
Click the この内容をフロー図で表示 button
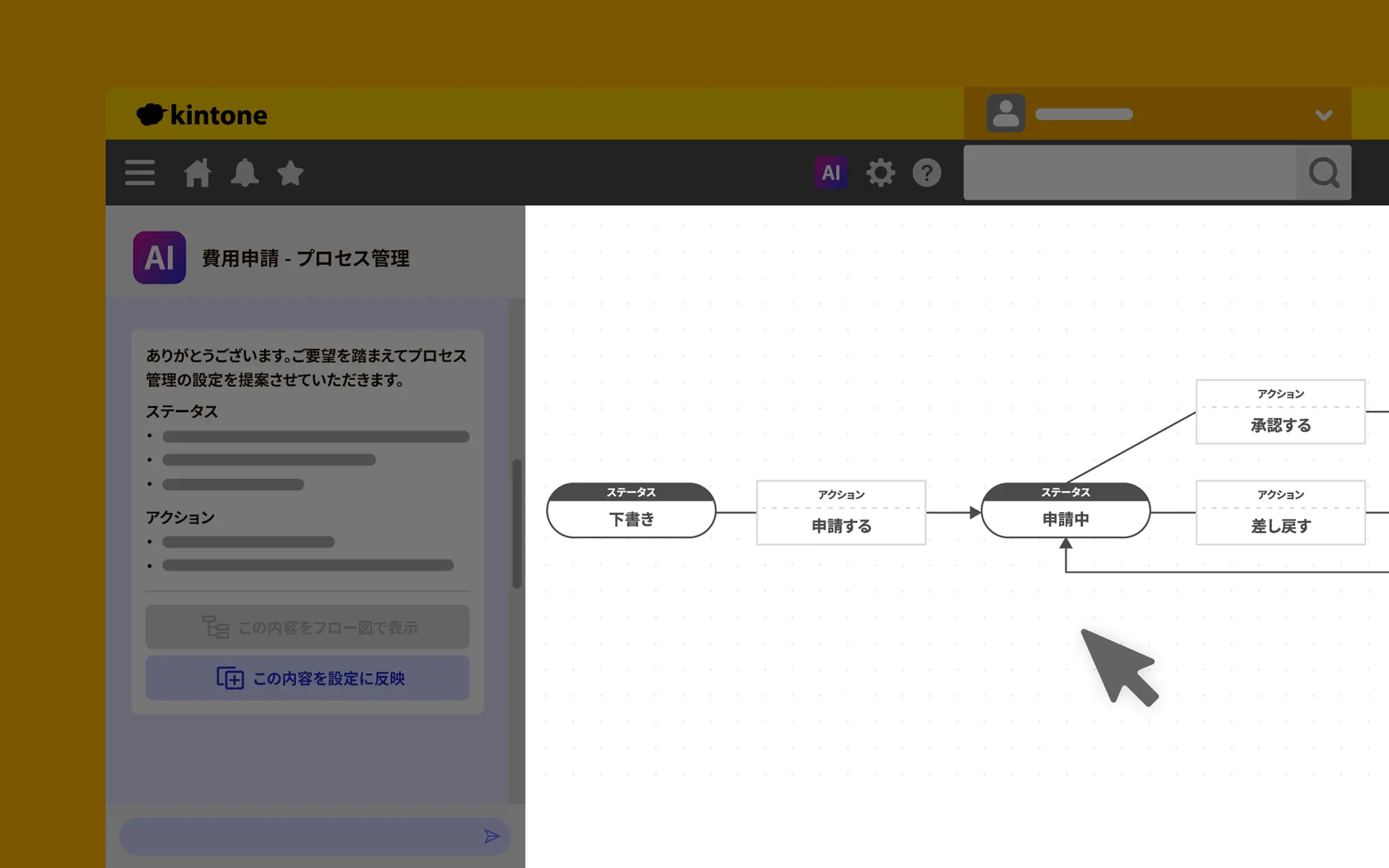coord(308,627)
